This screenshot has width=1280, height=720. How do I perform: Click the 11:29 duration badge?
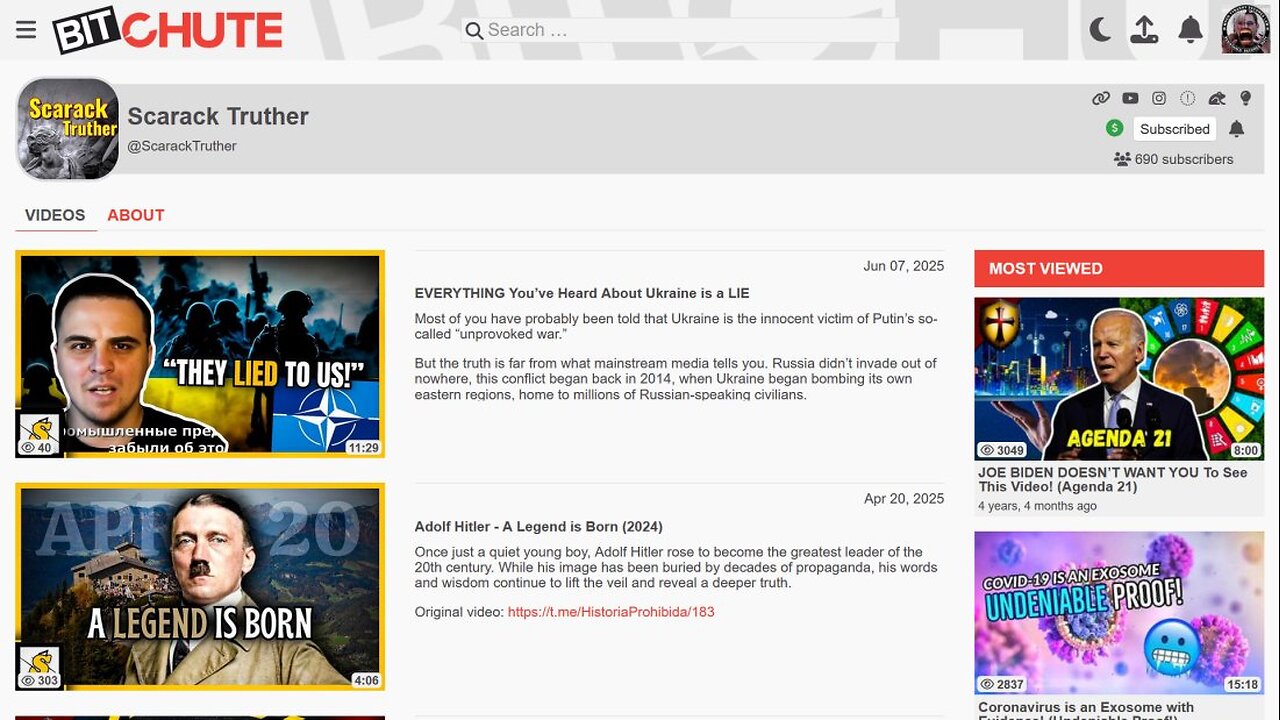coord(363,448)
